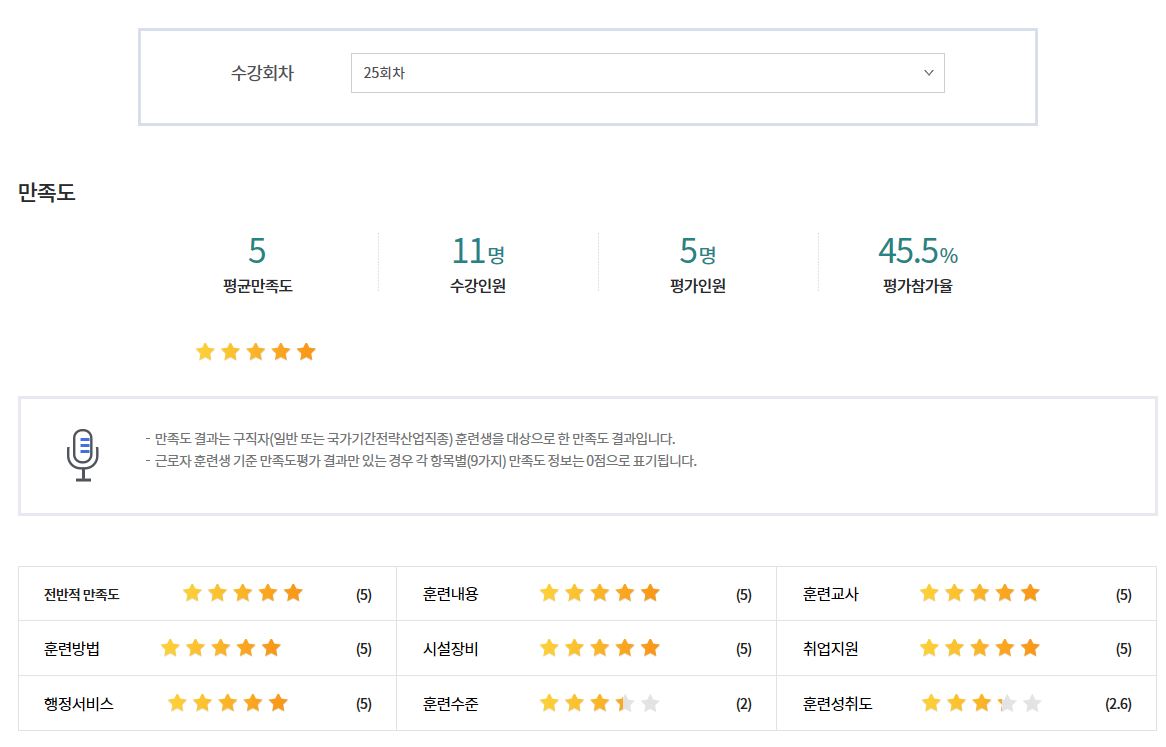Click the 훈련성취도 star rating

[x=981, y=703]
